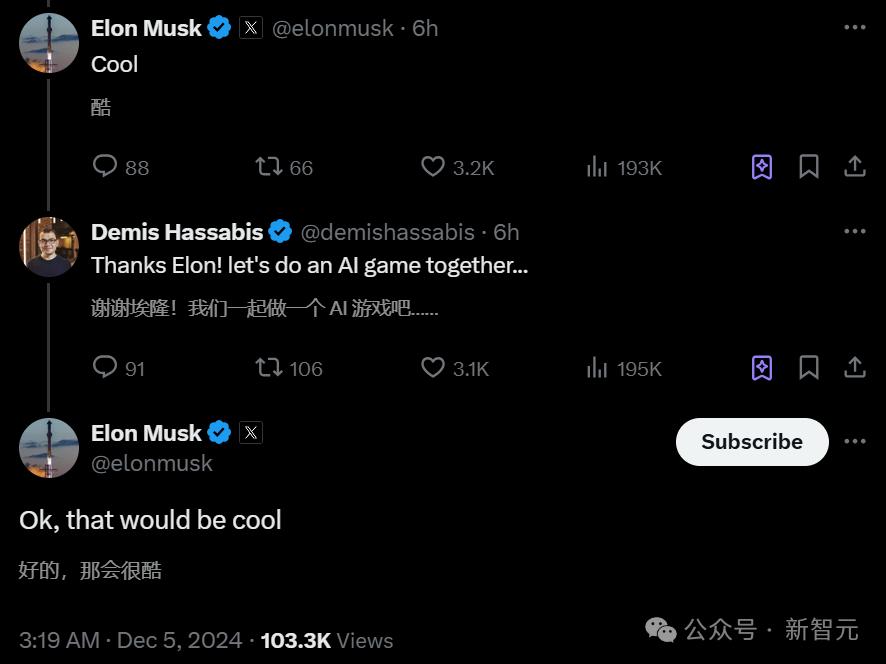Share Demis Hassabis's tweet
886x664 pixels.
pyautogui.click(x=855, y=367)
